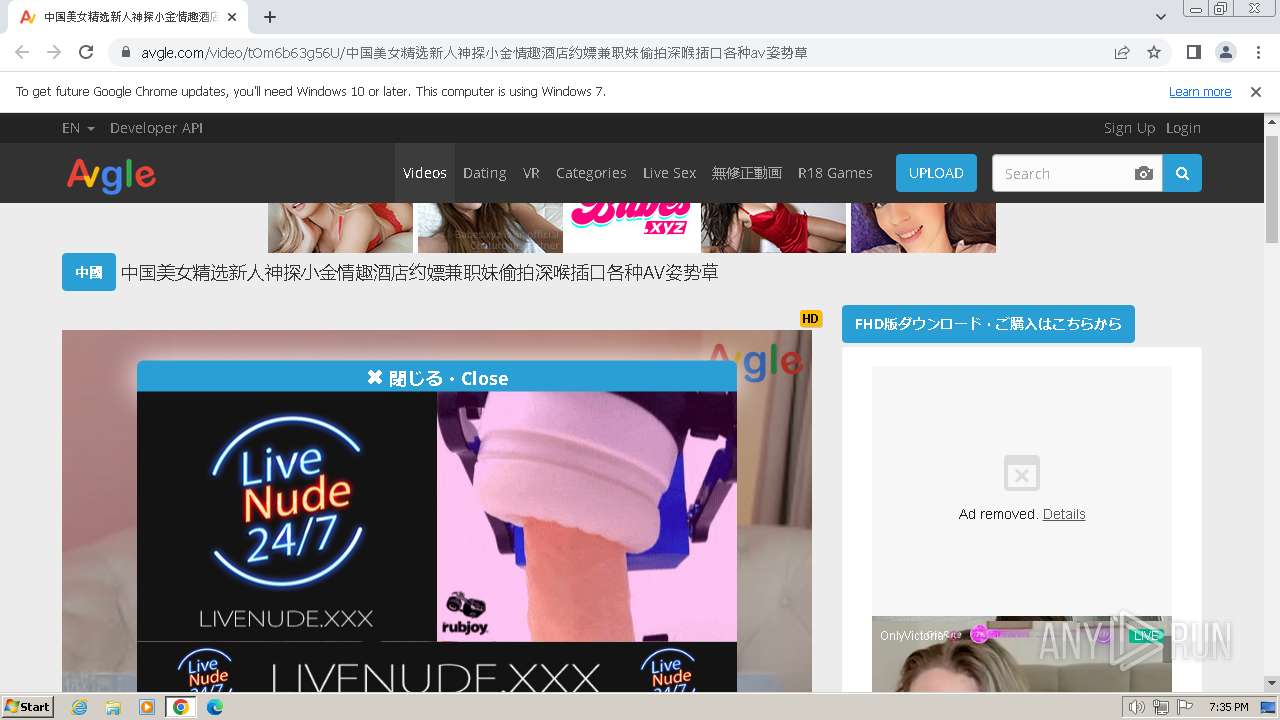Open the Login page
This screenshot has width=1280, height=720.
point(1183,128)
